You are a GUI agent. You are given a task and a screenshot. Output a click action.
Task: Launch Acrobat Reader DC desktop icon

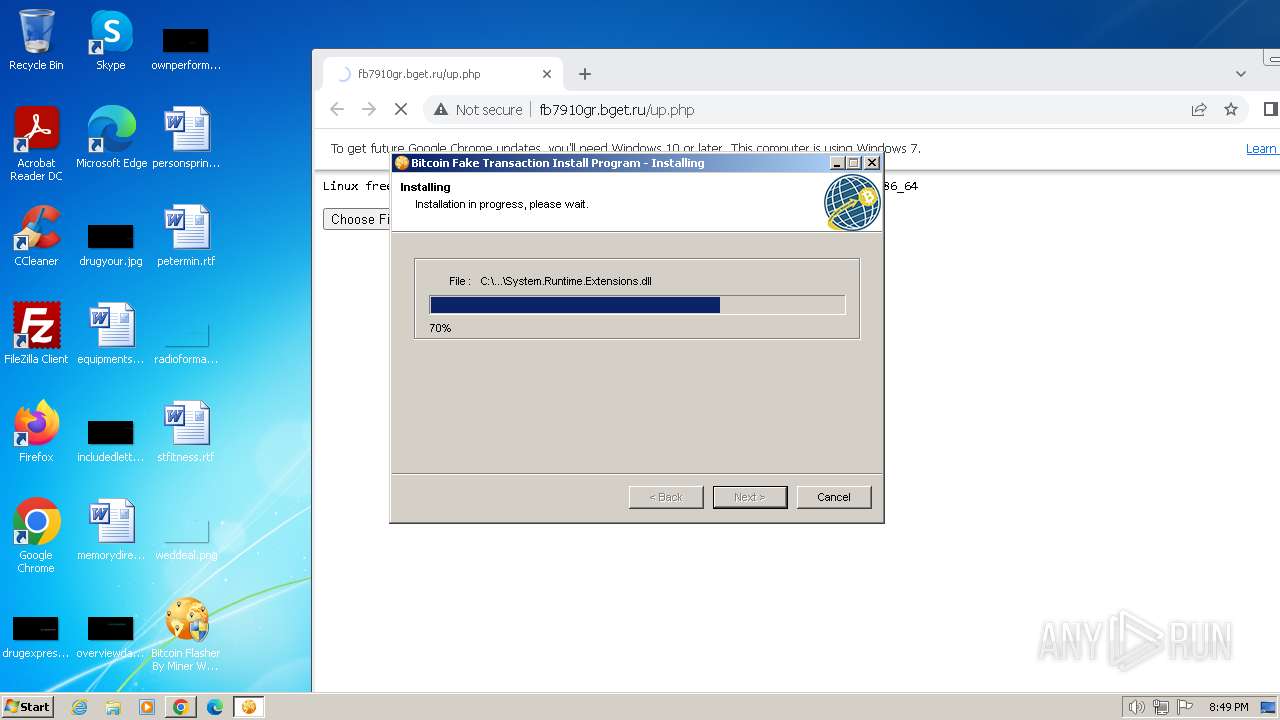tap(36, 144)
